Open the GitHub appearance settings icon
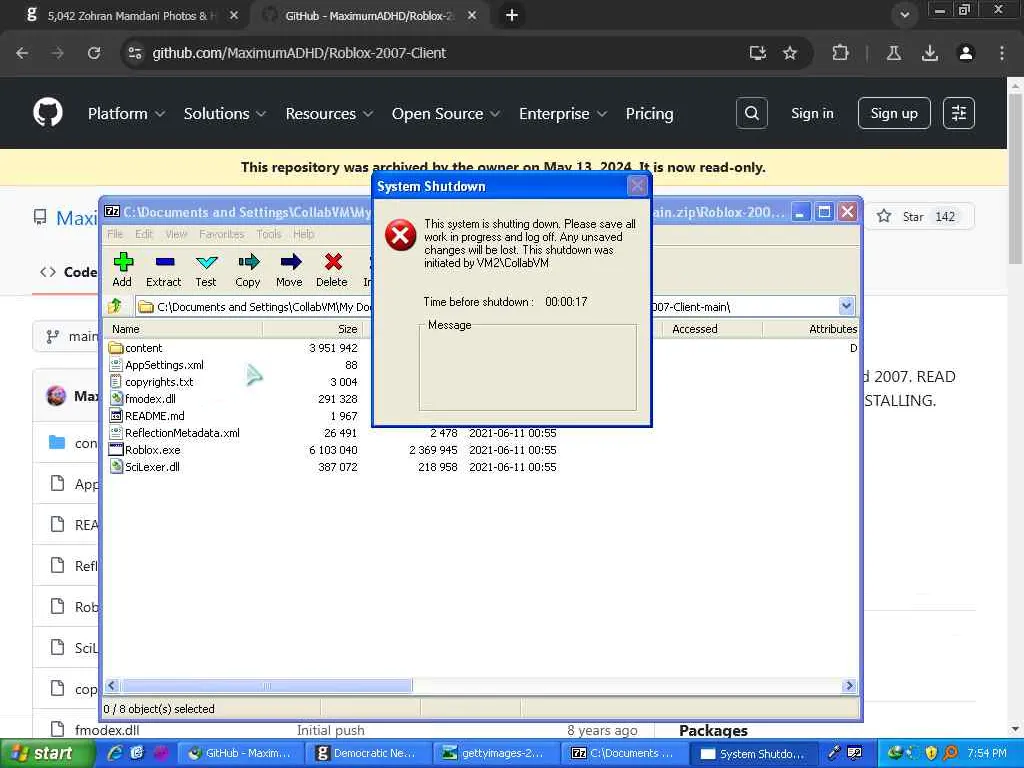This screenshot has height=768, width=1024. click(x=959, y=113)
